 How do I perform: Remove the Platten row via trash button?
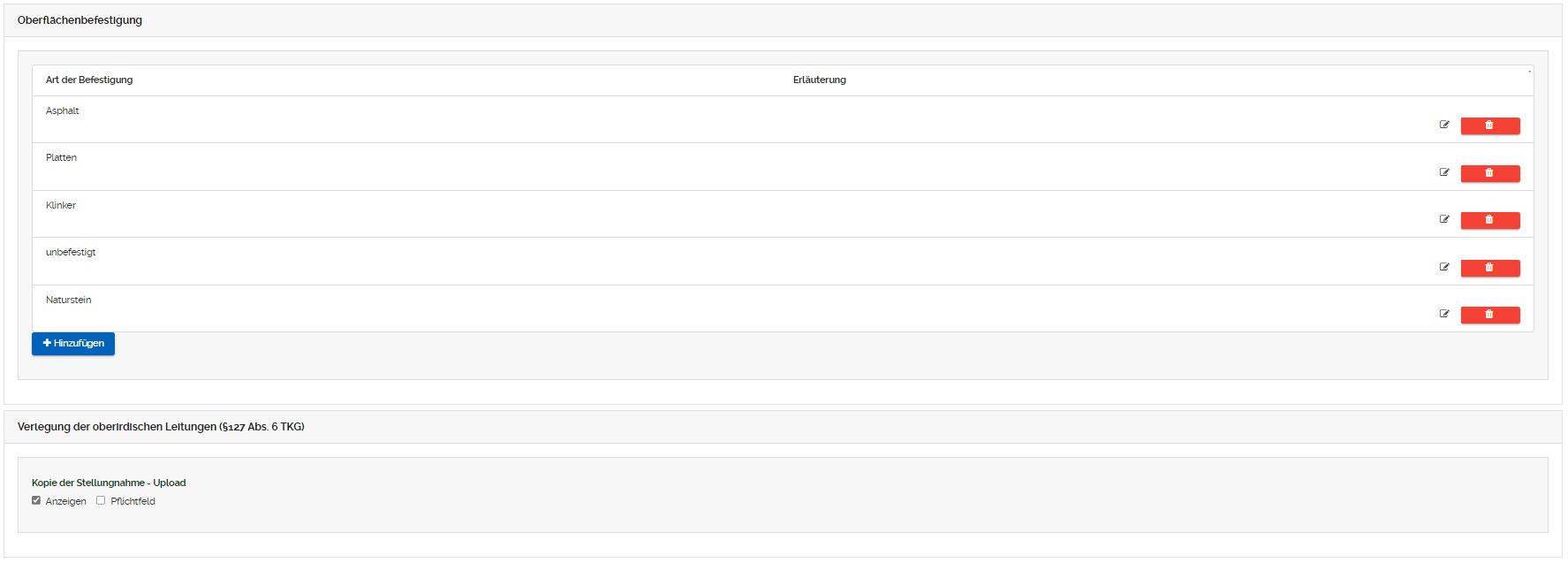(x=1489, y=173)
